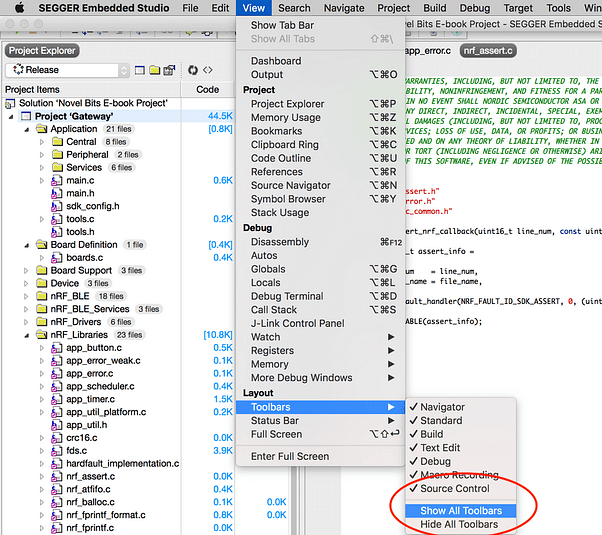Click the boards.c file icon
The height and width of the screenshot is (535, 602).
pos(56,258)
